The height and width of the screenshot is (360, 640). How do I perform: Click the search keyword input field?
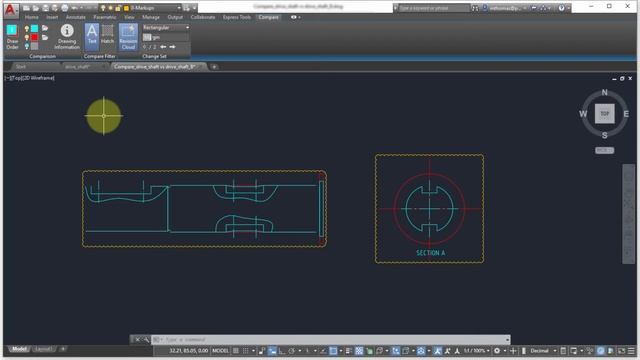[433, 8]
